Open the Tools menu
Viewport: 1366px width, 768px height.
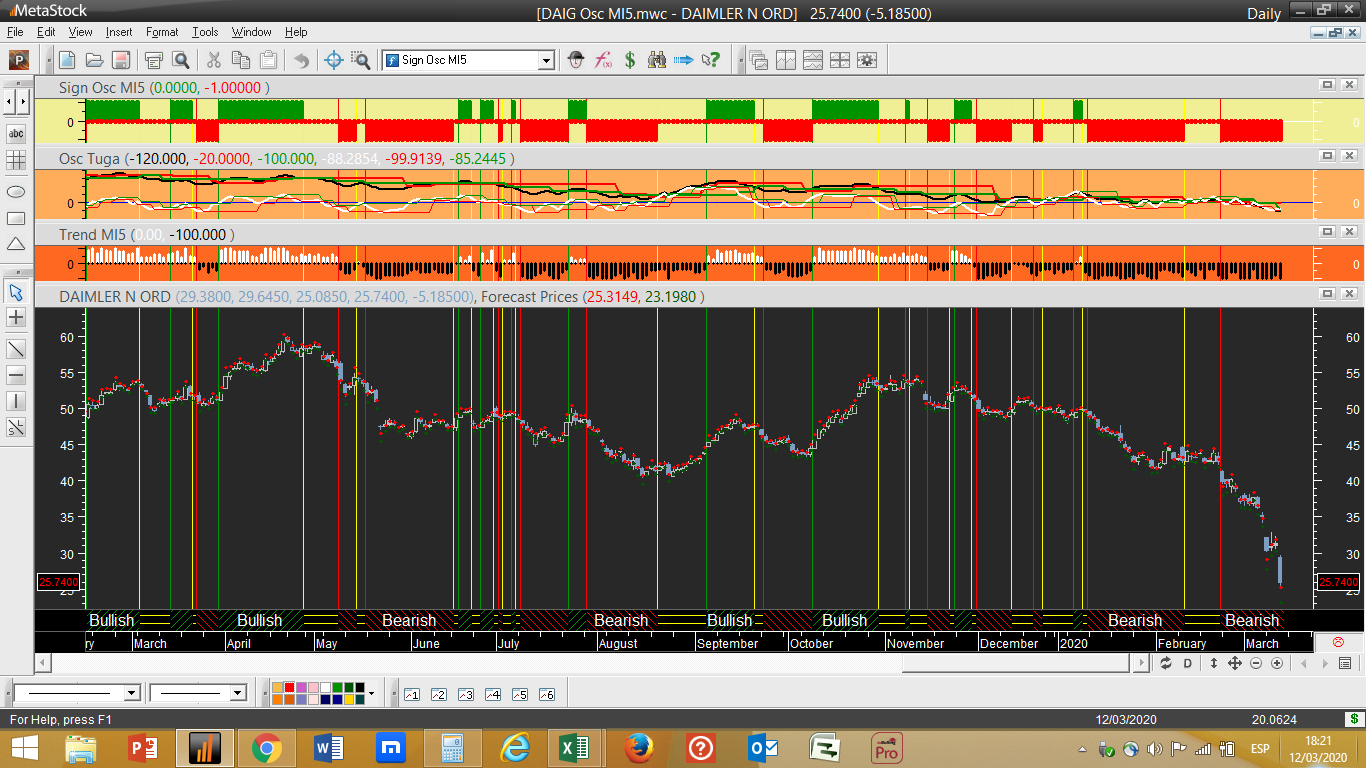[x=205, y=32]
